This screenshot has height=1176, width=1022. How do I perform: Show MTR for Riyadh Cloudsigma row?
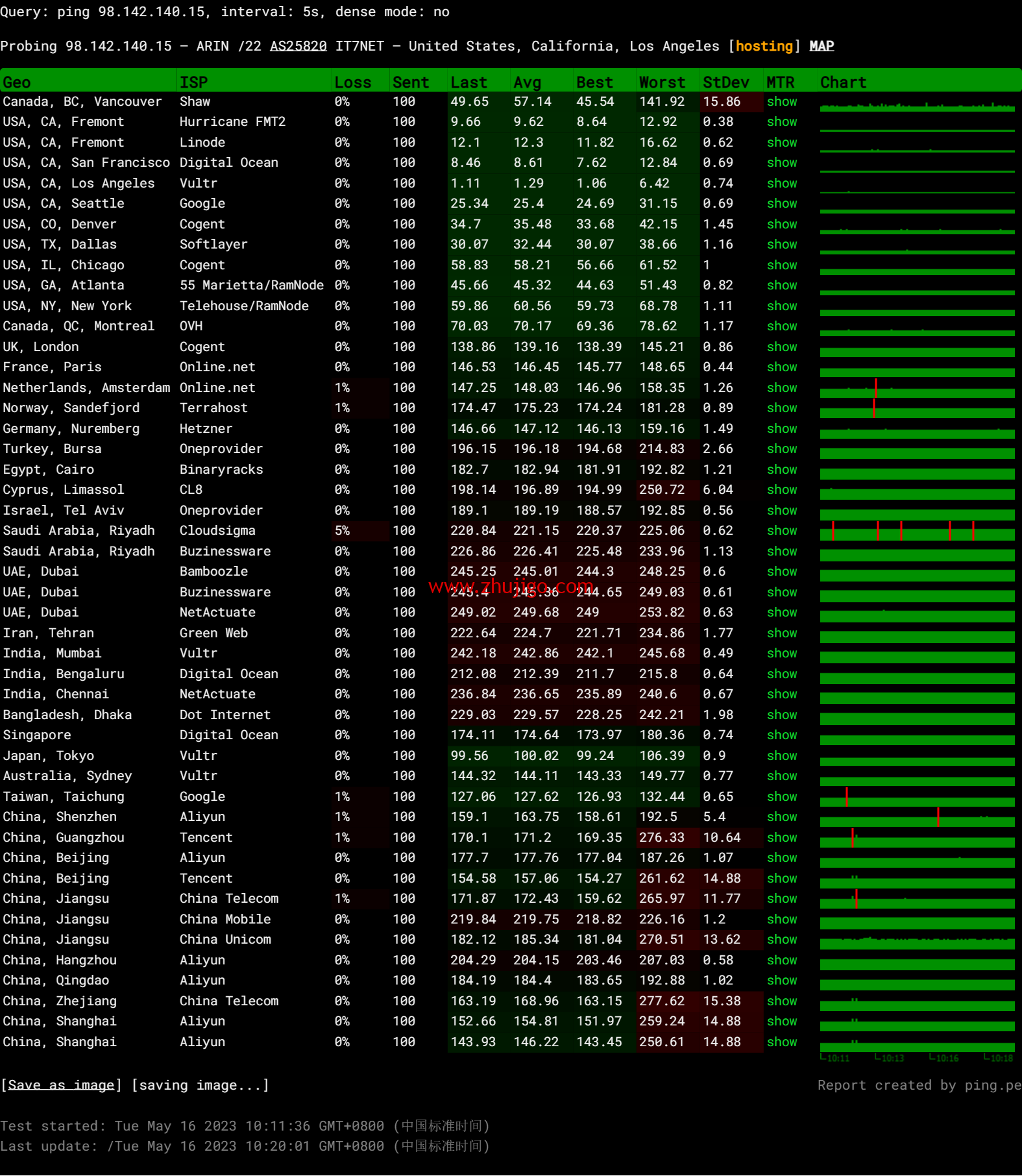[782, 531]
